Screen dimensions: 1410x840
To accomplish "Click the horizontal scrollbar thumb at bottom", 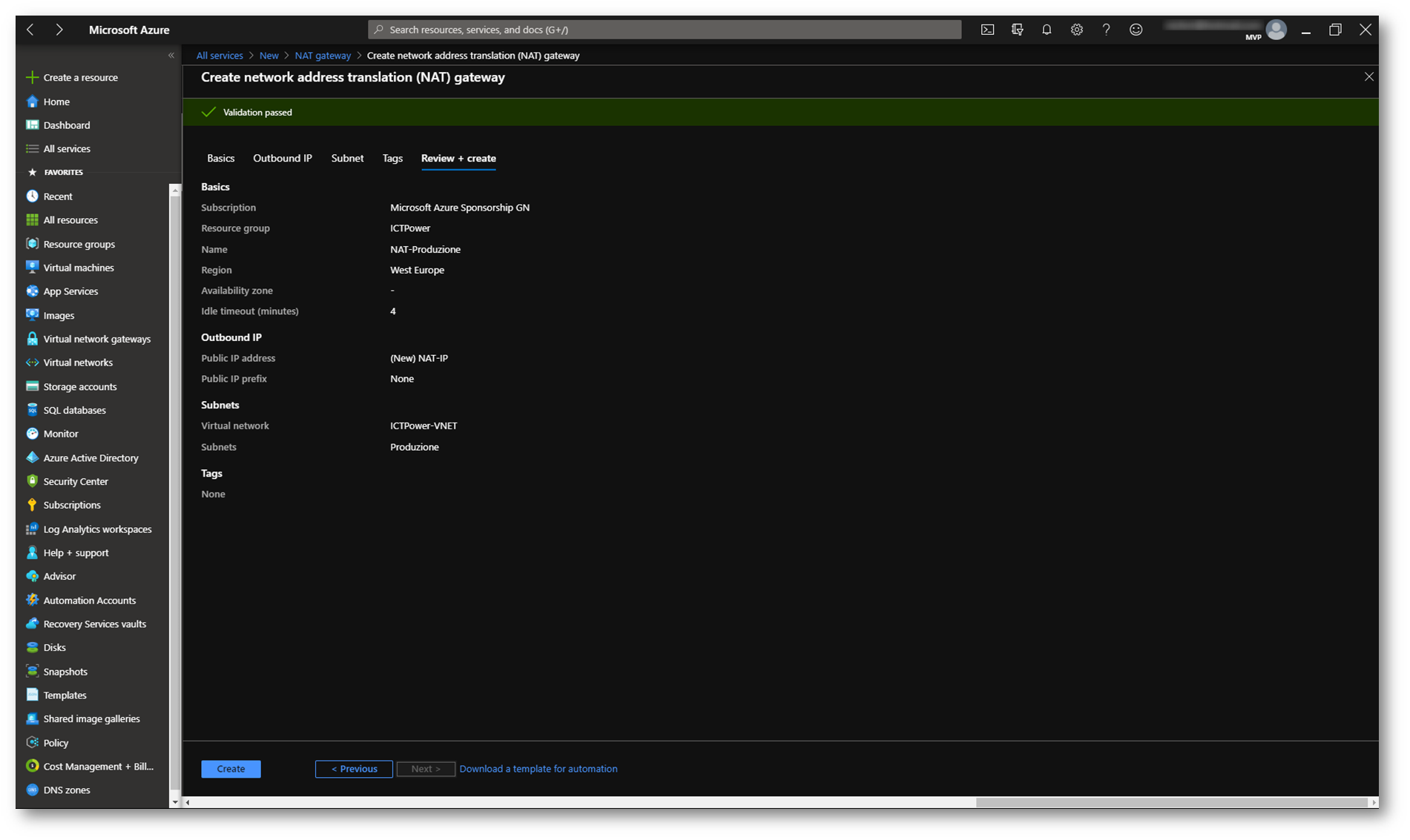I will point(1171,802).
